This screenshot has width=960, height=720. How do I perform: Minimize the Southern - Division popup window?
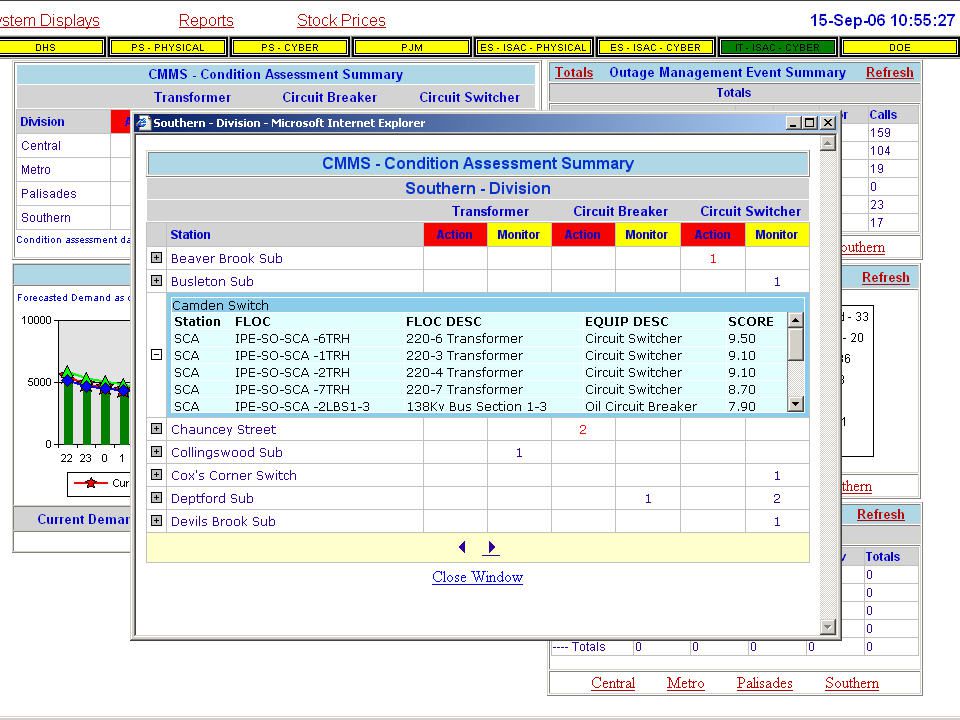coord(793,122)
